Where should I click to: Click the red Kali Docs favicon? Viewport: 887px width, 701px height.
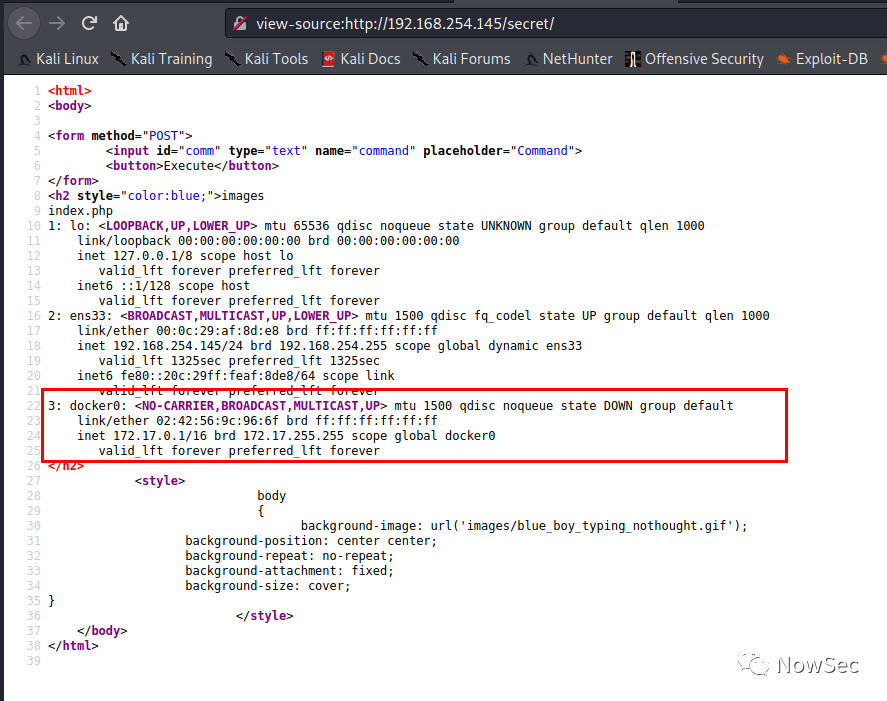328,59
